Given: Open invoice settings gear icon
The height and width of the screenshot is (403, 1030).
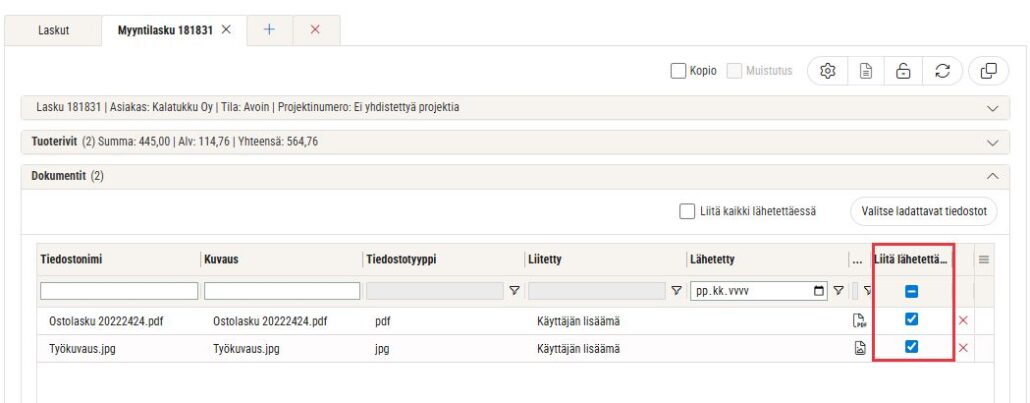Looking at the screenshot, I should pyautogui.click(x=827, y=71).
